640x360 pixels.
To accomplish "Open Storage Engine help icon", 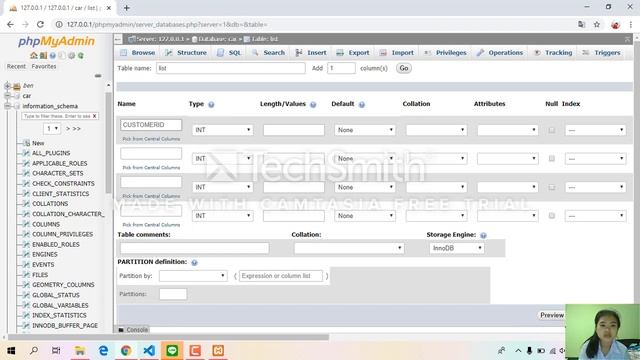I will (483, 235).
